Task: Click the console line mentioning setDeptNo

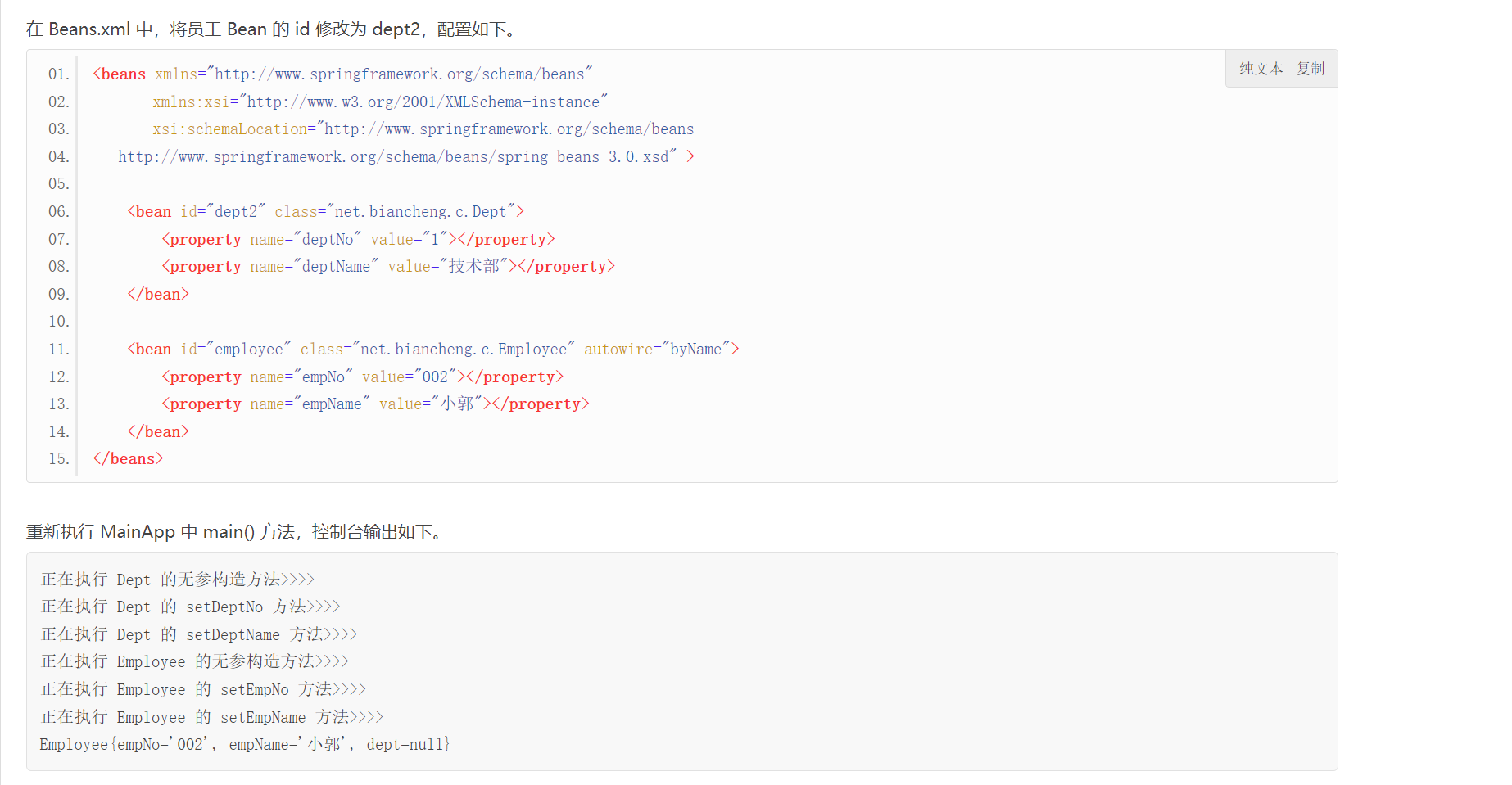Action: [190, 607]
